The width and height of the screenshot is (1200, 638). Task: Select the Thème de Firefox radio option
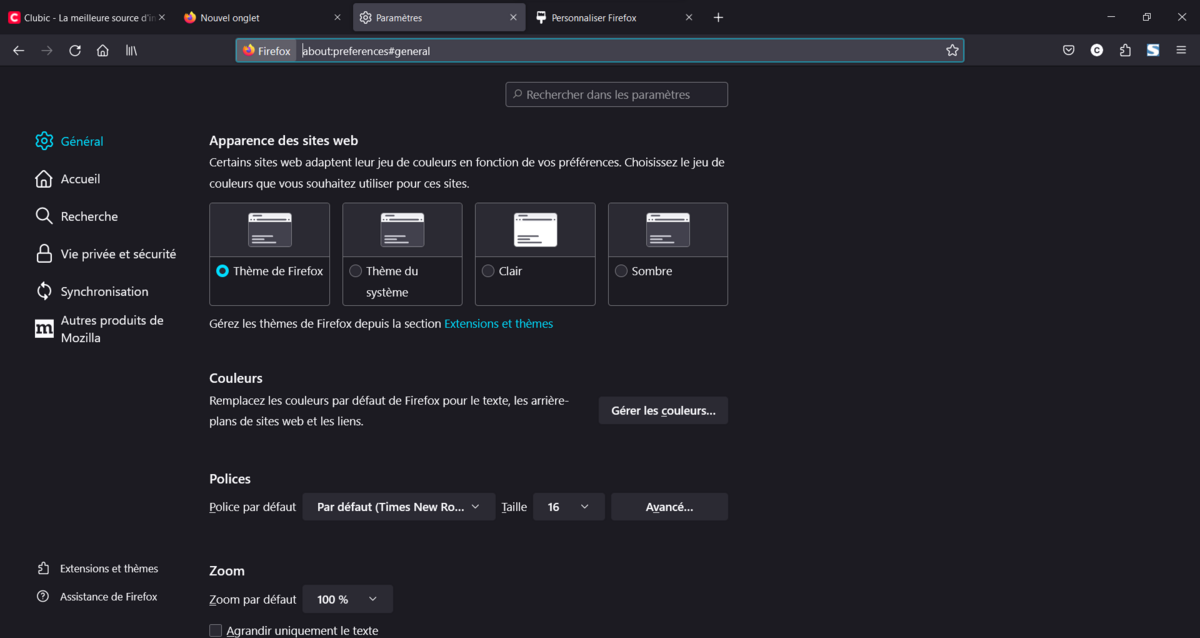pyautogui.click(x=222, y=271)
